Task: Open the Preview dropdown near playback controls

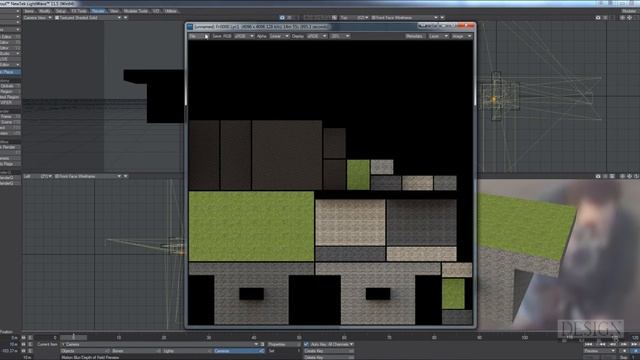Action: click(600, 351)
